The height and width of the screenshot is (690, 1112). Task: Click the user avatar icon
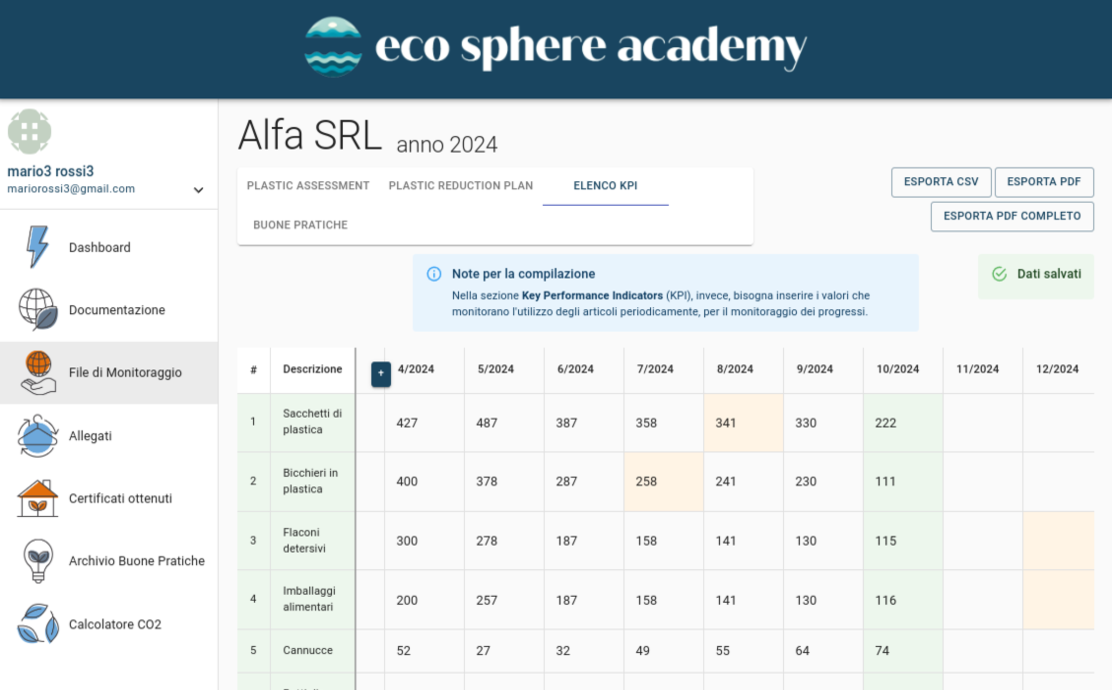click(29, 132)
